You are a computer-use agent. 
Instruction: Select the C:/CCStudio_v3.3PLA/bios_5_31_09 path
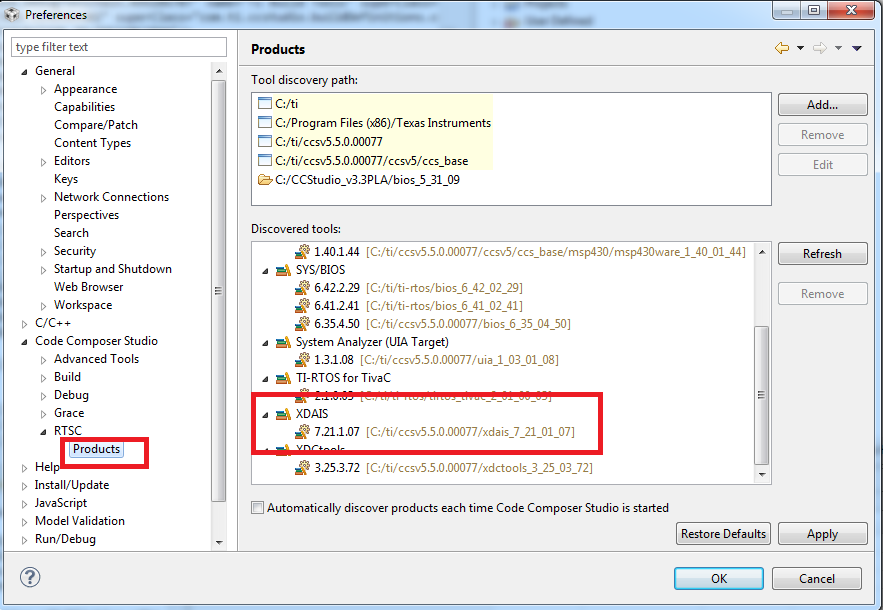coord(367,180)
